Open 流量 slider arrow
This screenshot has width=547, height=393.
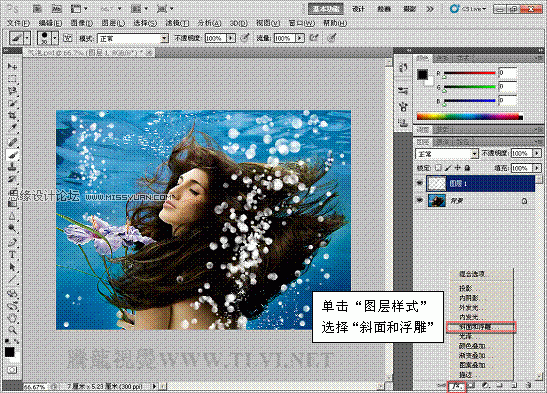(x=300, y=38)
